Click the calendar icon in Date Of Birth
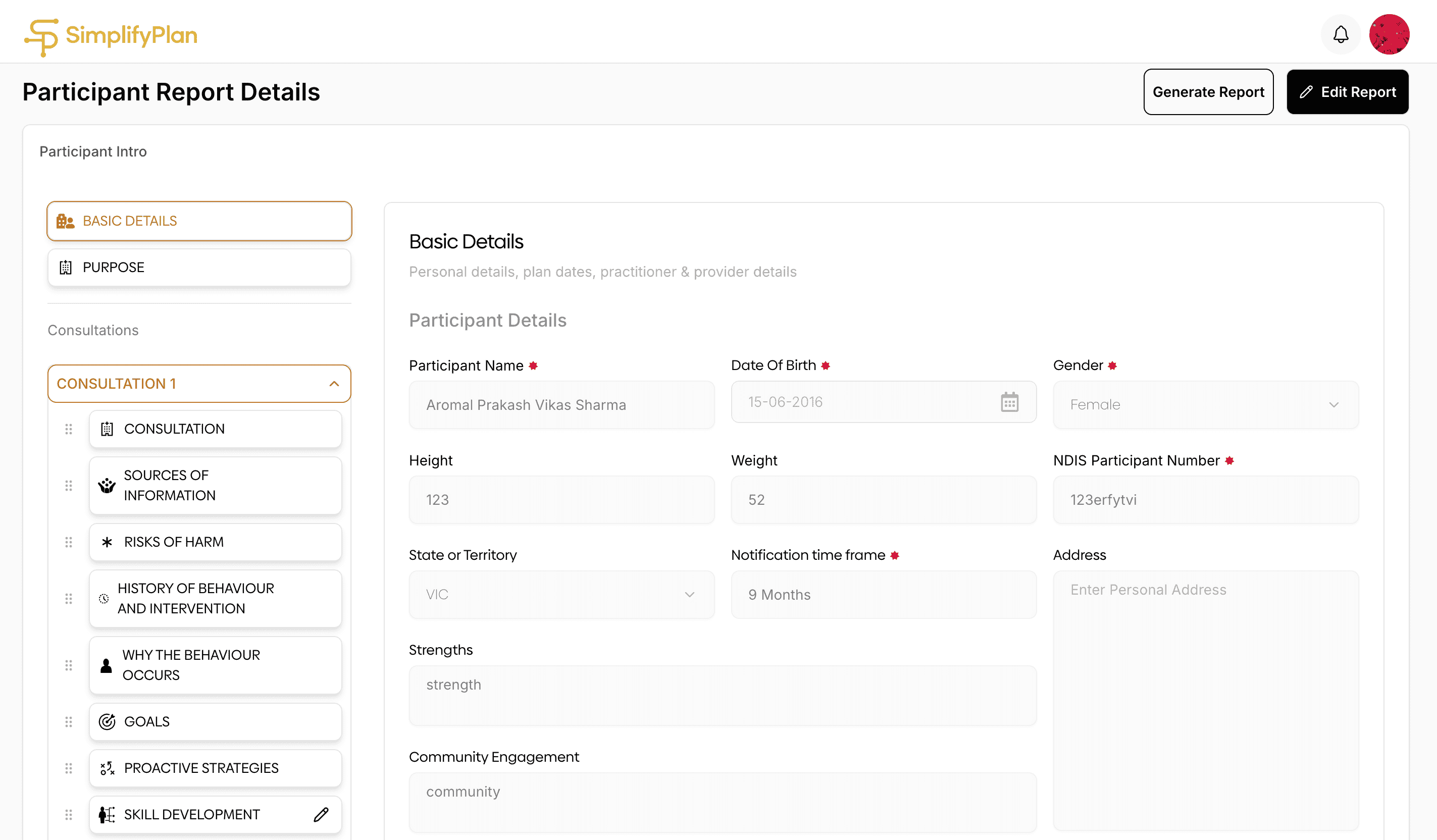The width and height of the screenshot is (1437, 840). click(1009, 402)
